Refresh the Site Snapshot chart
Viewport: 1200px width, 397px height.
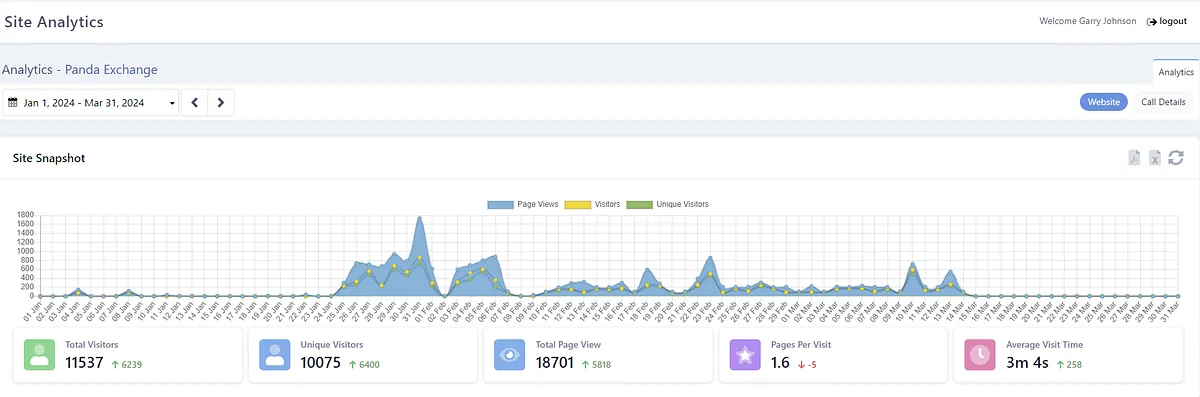(1176, 158)
